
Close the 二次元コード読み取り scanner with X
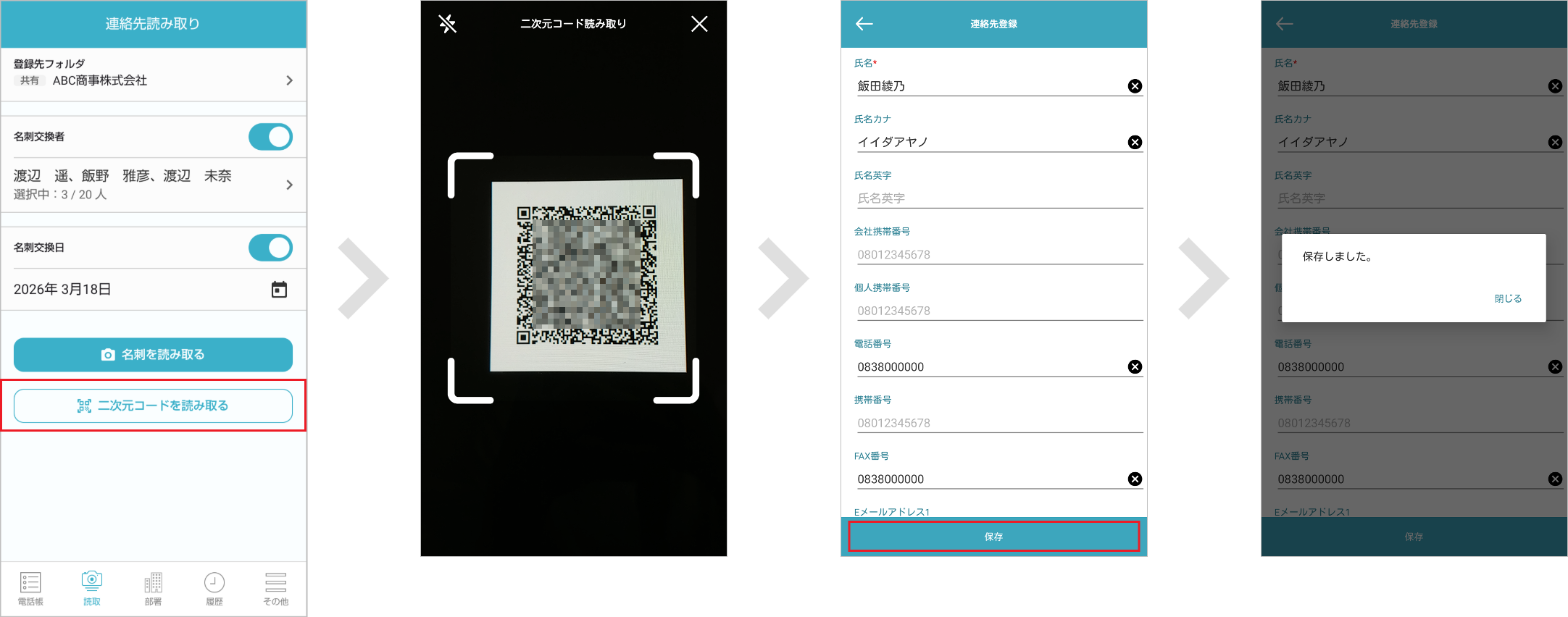click(699, 24)
